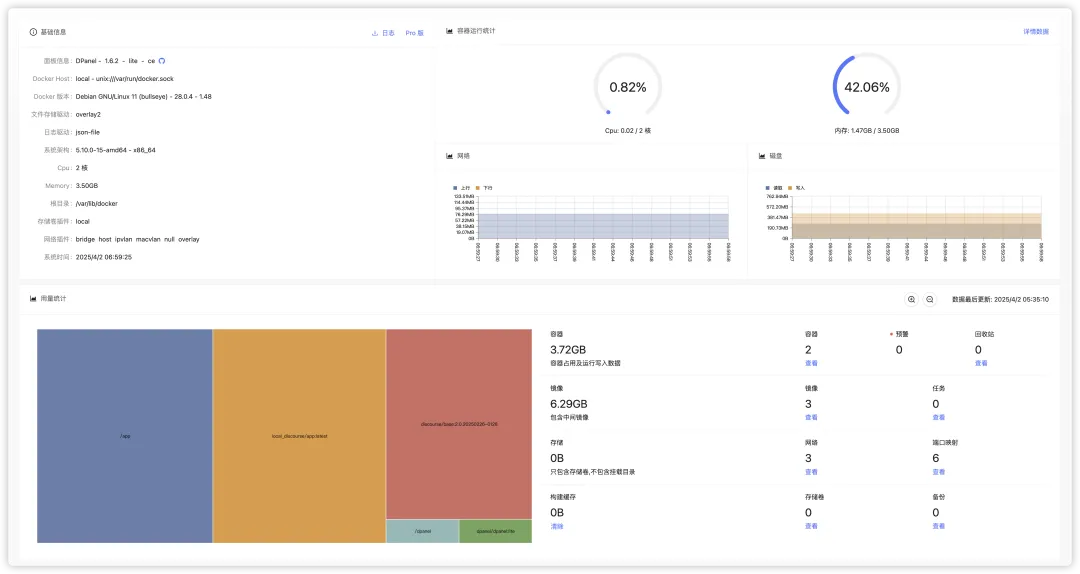Image resolution: width=1080 pixels, height=574 pixels.
Task: Click the info icon beside 基础信息
Action: 33,33
